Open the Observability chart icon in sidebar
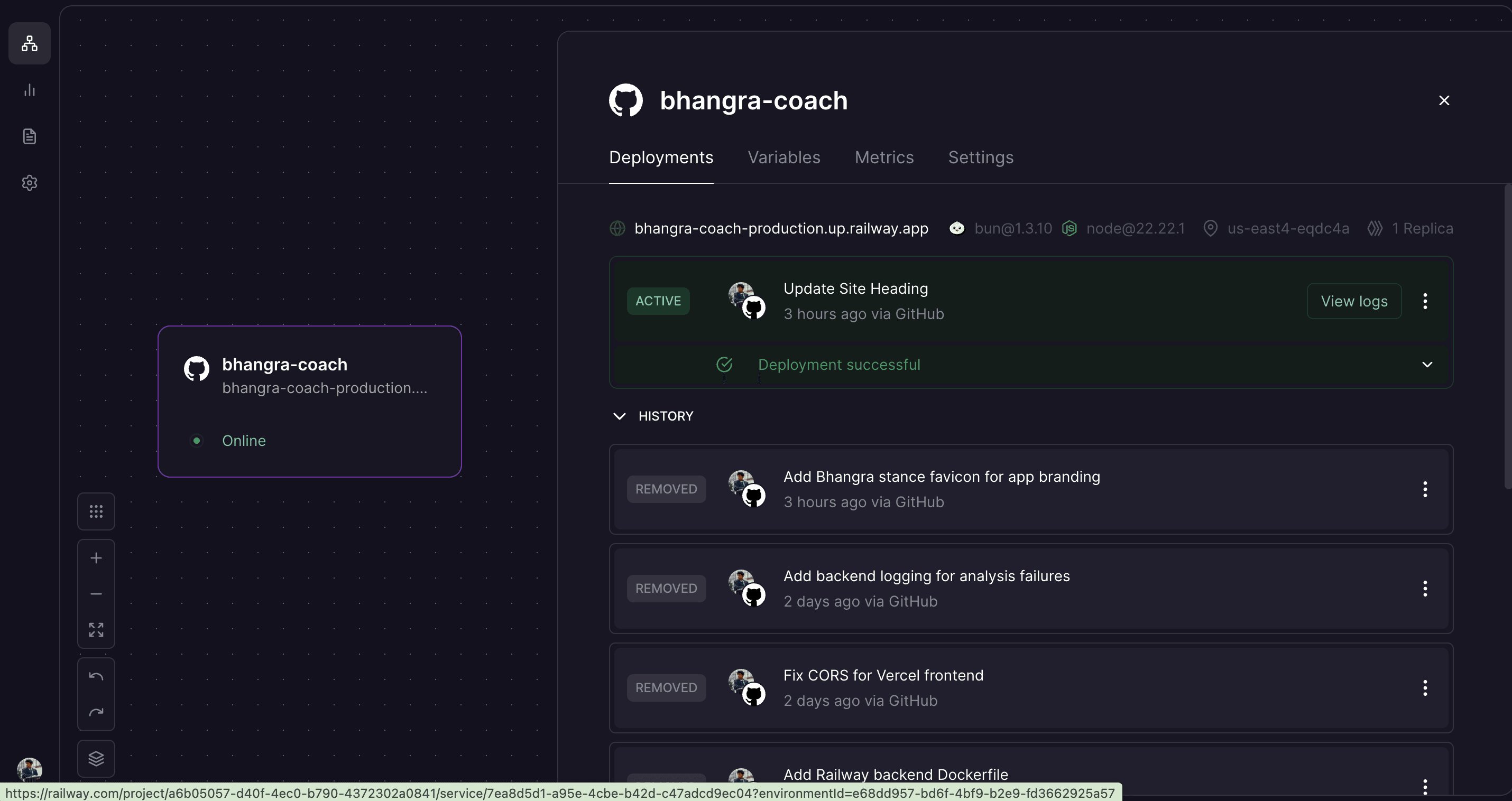The height and width of the screenshot is (801, 1512). click(30, 90)
